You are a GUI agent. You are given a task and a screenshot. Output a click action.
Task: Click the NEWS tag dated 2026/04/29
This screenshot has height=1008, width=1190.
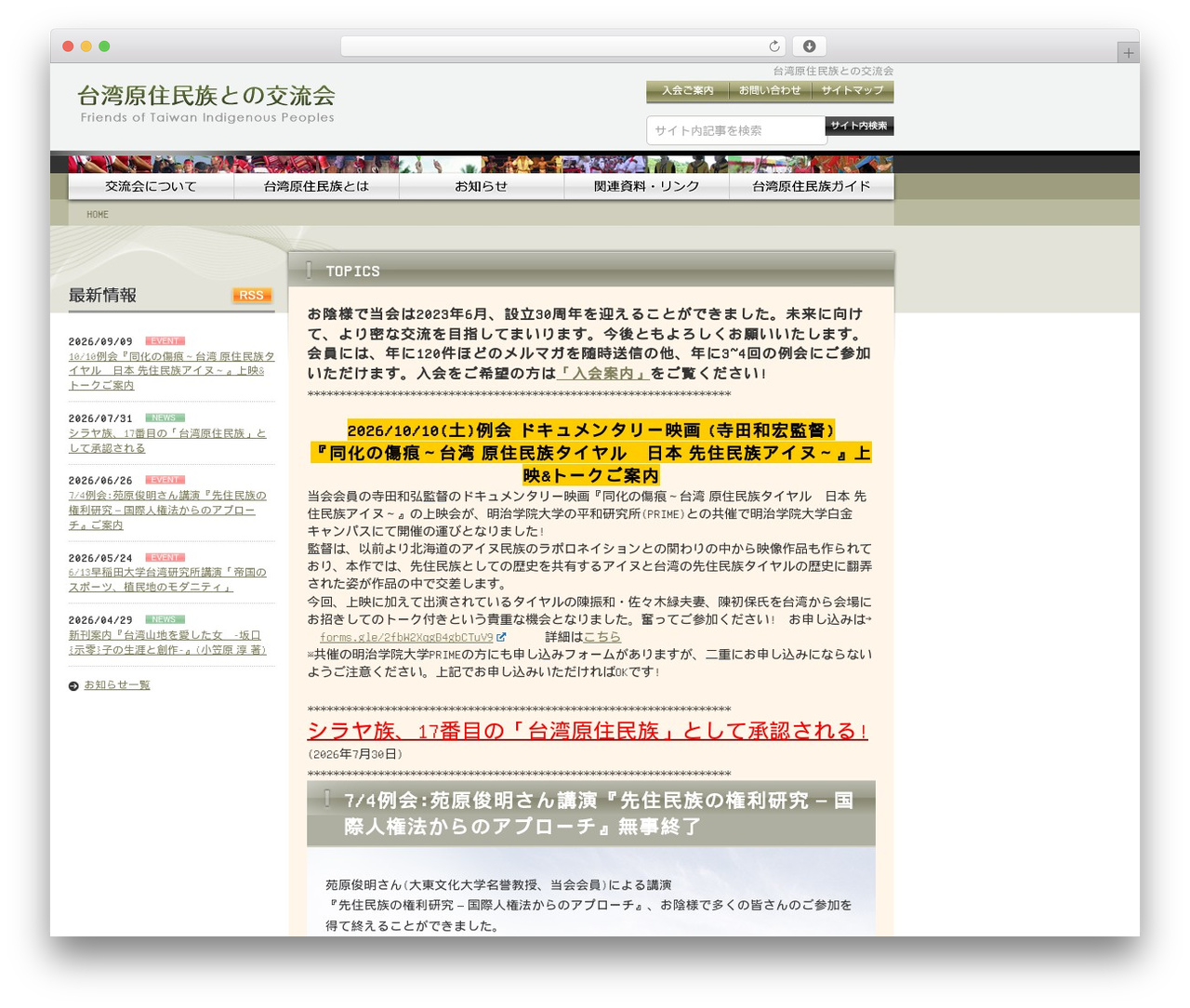pos(165,620)
